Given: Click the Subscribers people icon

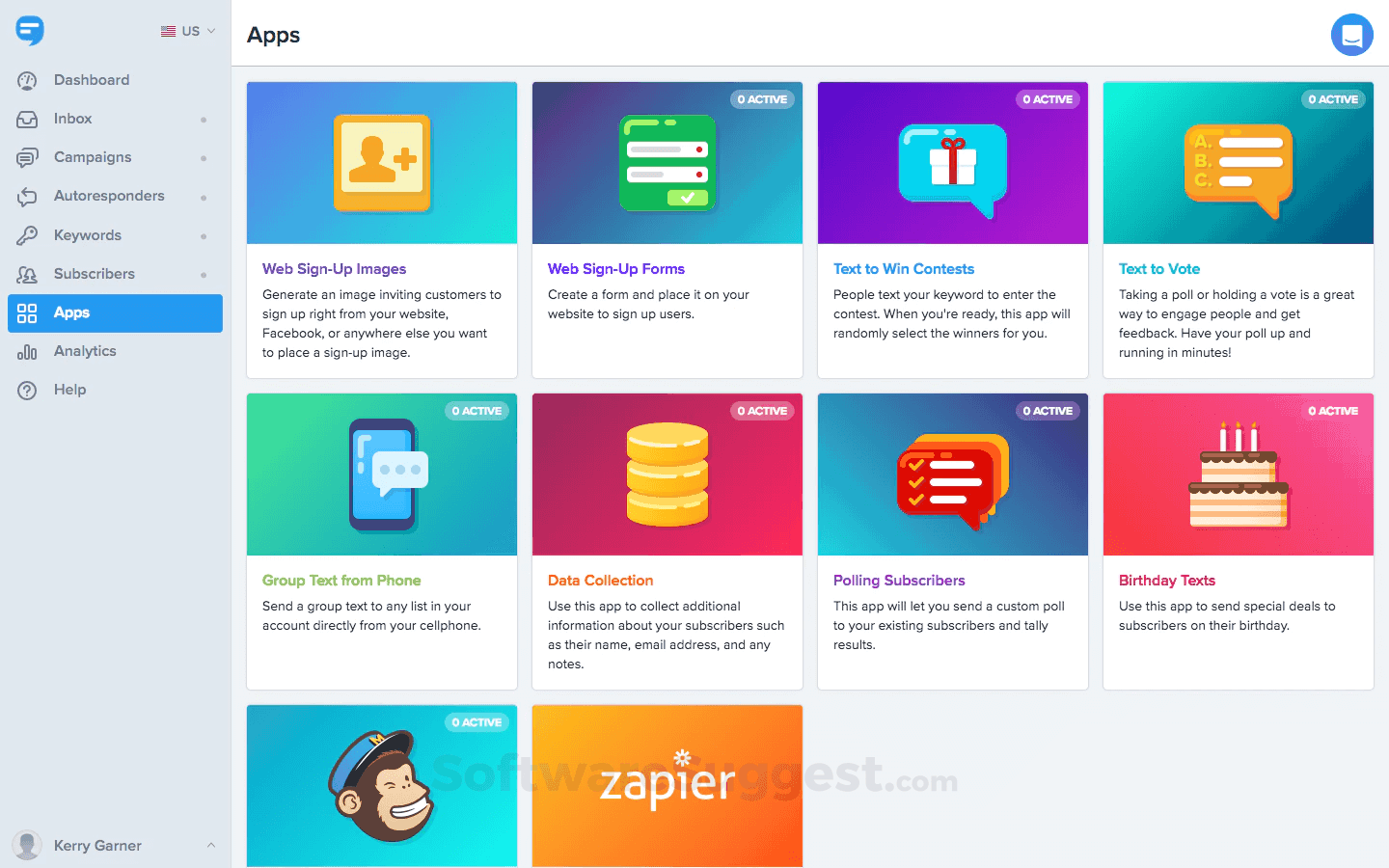Looking at the screenshot, I should 27,274.
